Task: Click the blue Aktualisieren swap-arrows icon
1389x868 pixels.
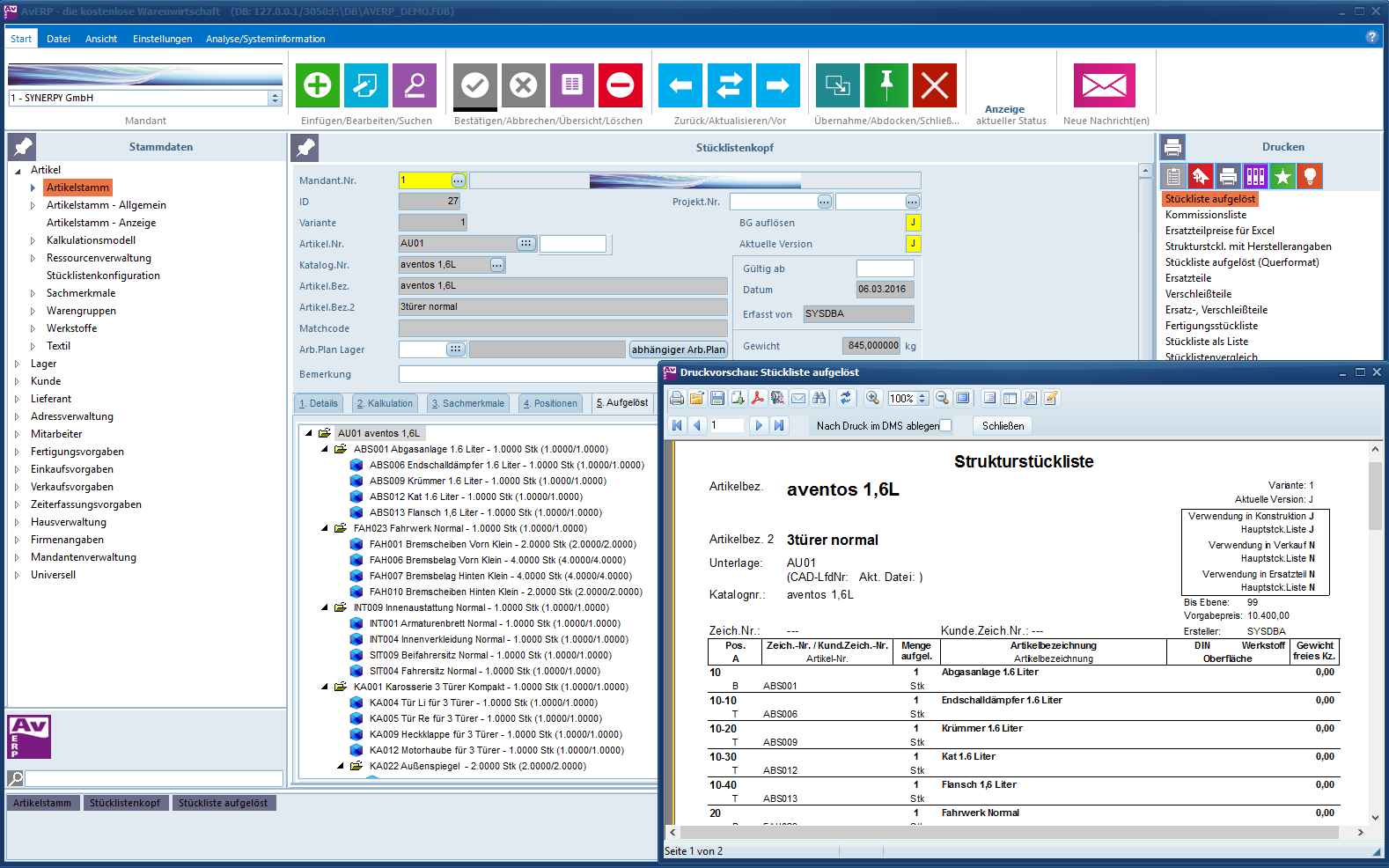Action: click(x=729, y=85)
